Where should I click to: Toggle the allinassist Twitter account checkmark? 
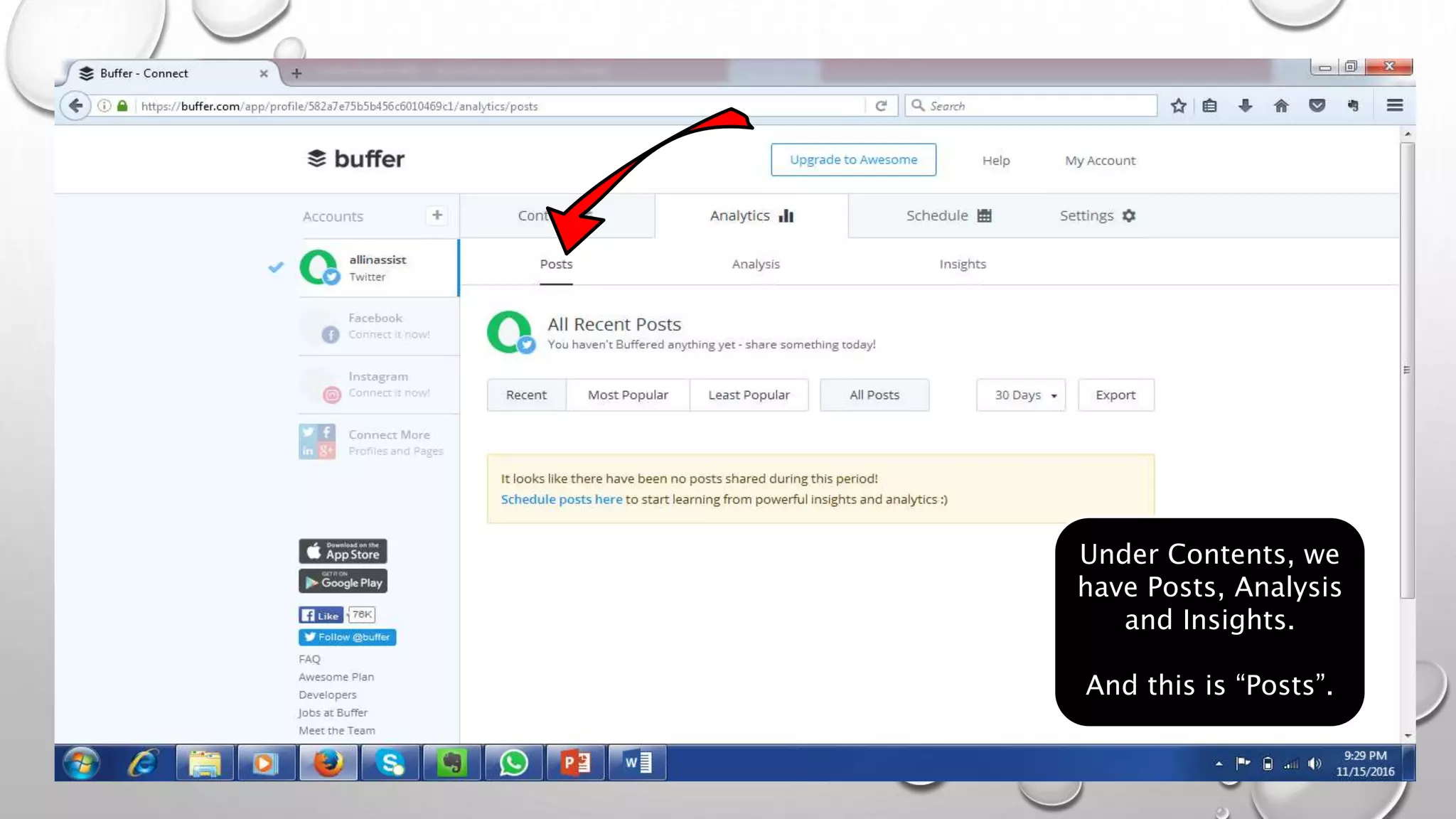coord(276,267)
